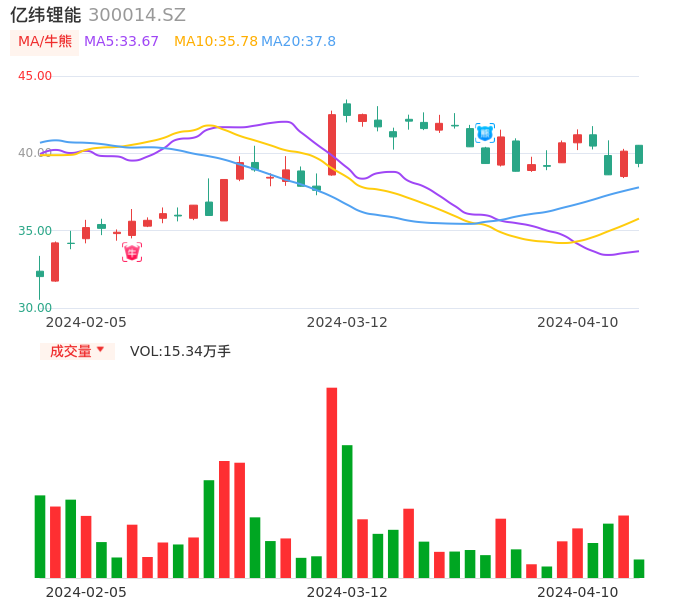Image resolution: width=686 pixels, height=606 pixels.
Task: Click the 2024-04-10 date label under volume
Action: [x=577, y=592]
